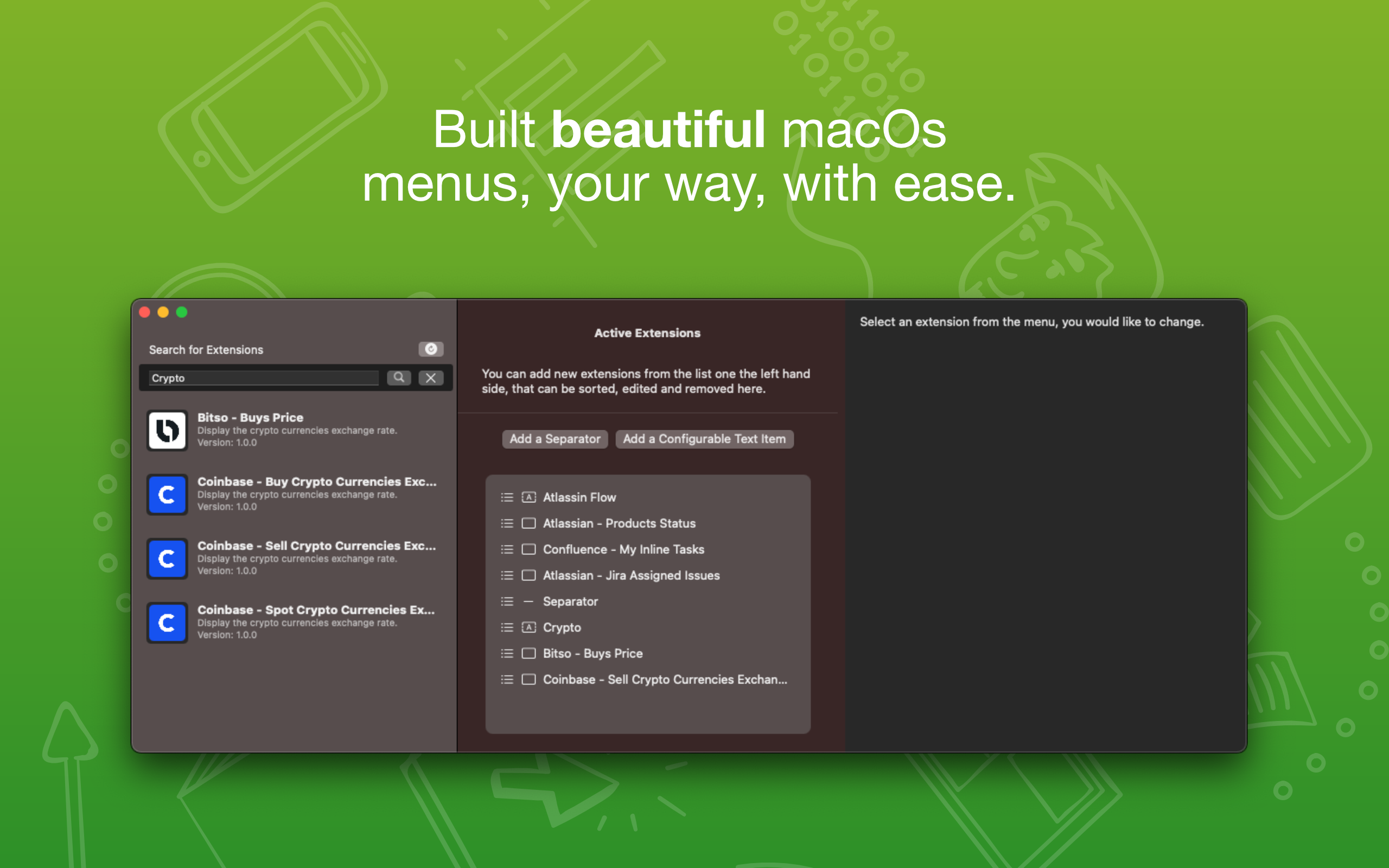The image size is (1389, 868).
Task: Click the box icon for Atlassian - Products Status
Action: click(x=528, y=524)
